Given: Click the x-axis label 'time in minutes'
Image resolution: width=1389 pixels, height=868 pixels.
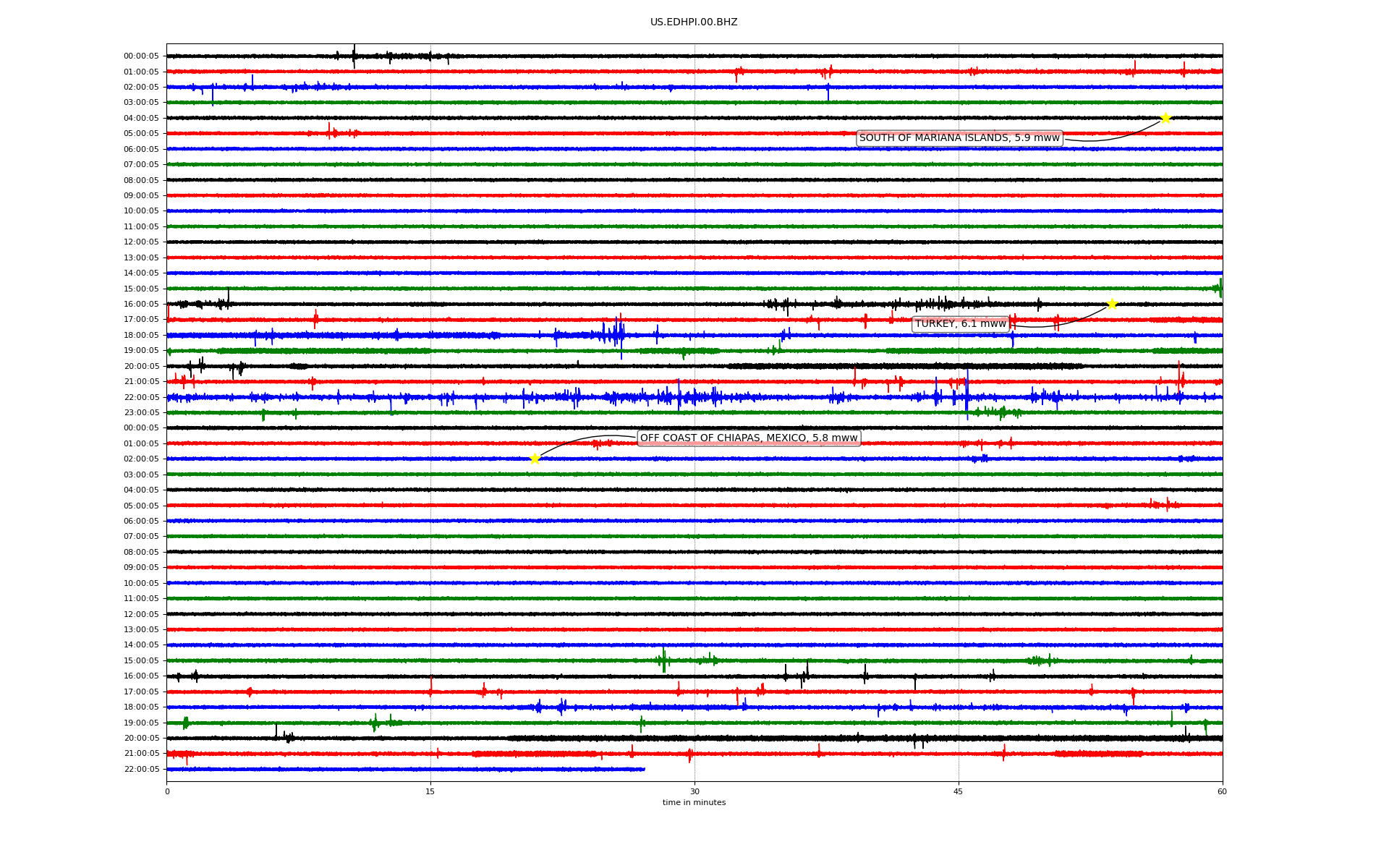Looking at the screenshot, I should tap(694, 803).
